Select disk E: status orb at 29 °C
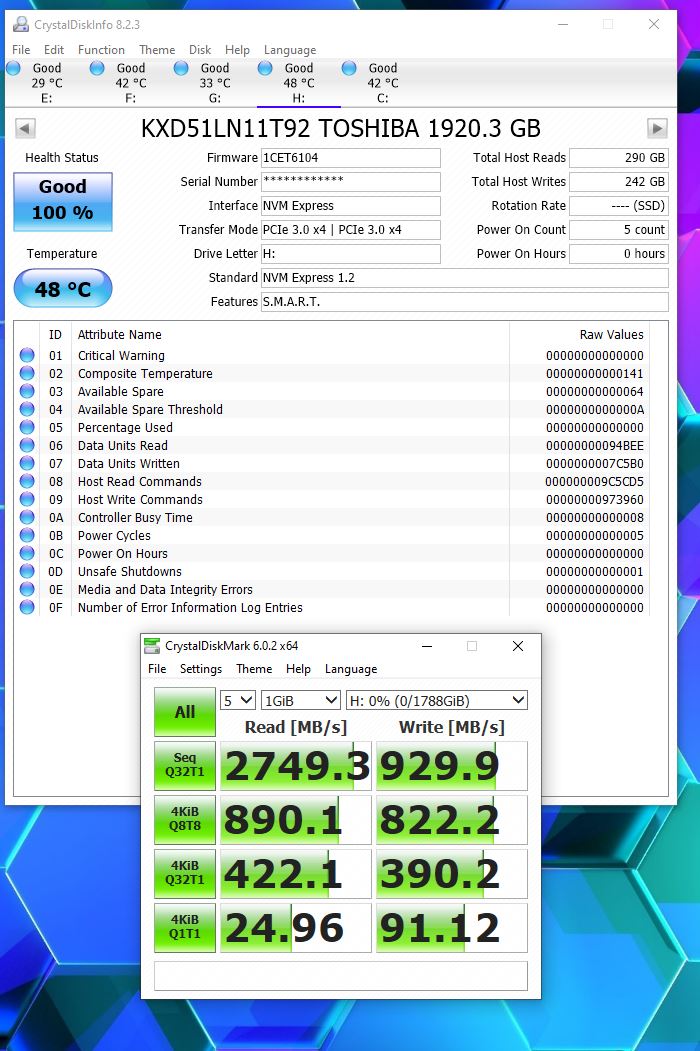This screenshot has height=1051, width=700. (x=13, y=68)
